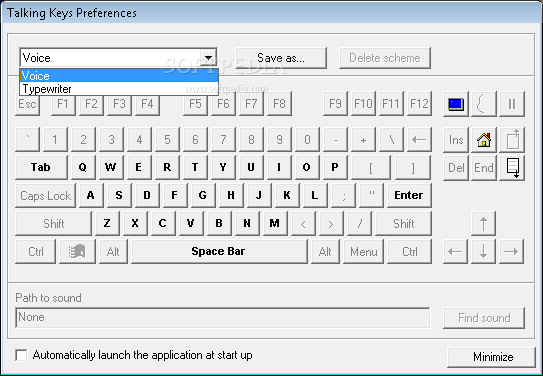
Task: Click the less-than comma key
Action: click(x=303, y=224)
